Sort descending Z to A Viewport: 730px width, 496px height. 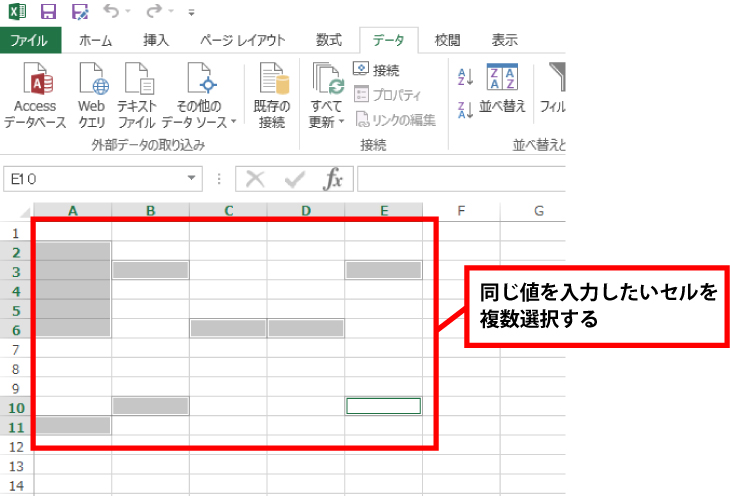coord(466,110)
